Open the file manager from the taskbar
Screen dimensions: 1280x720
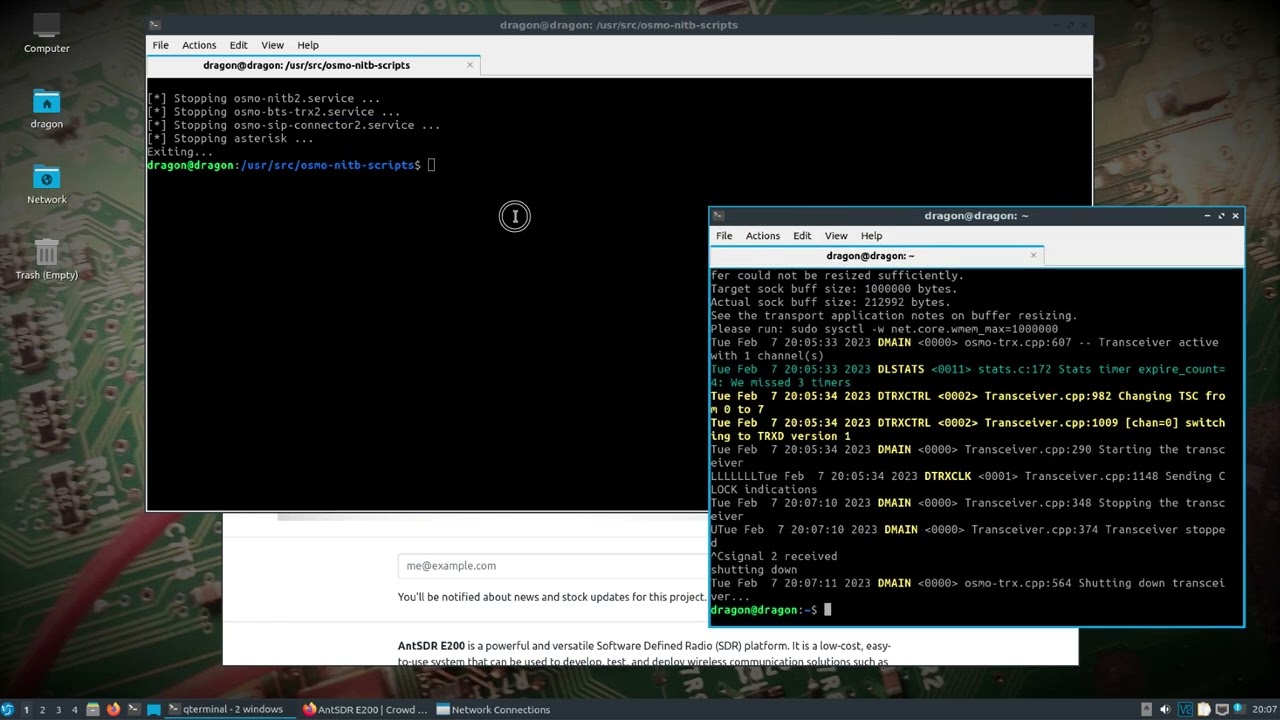tap(93, 709)
